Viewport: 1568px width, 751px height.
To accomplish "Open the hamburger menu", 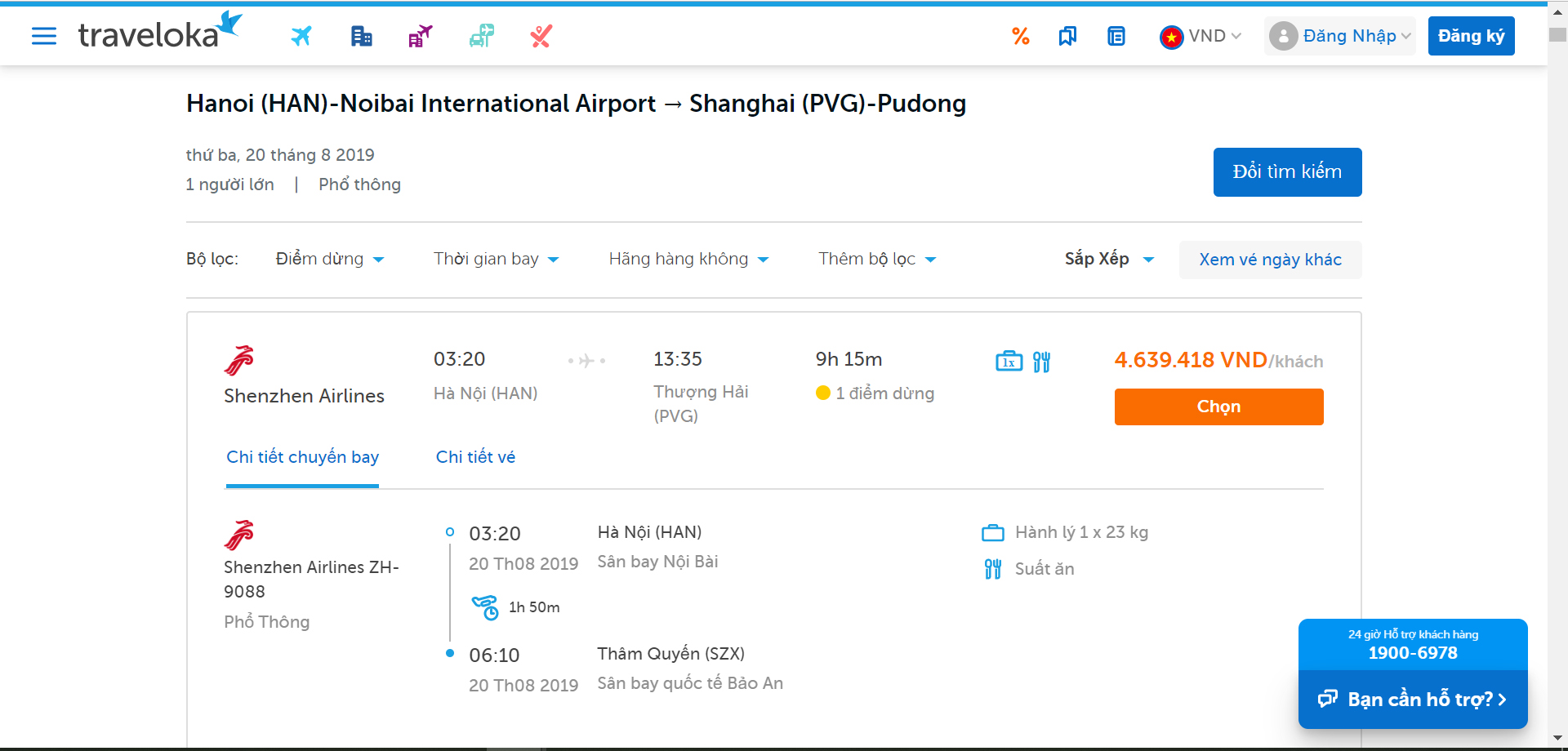I will (x=44, y=36).
